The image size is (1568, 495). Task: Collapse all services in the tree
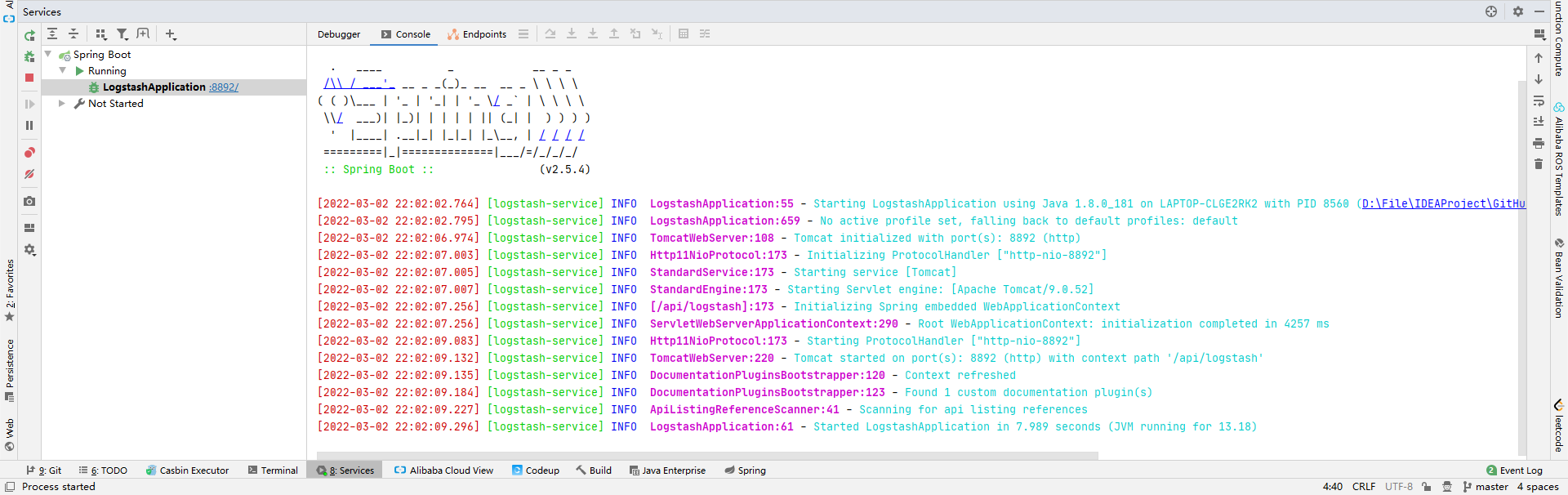coord(73,33)
